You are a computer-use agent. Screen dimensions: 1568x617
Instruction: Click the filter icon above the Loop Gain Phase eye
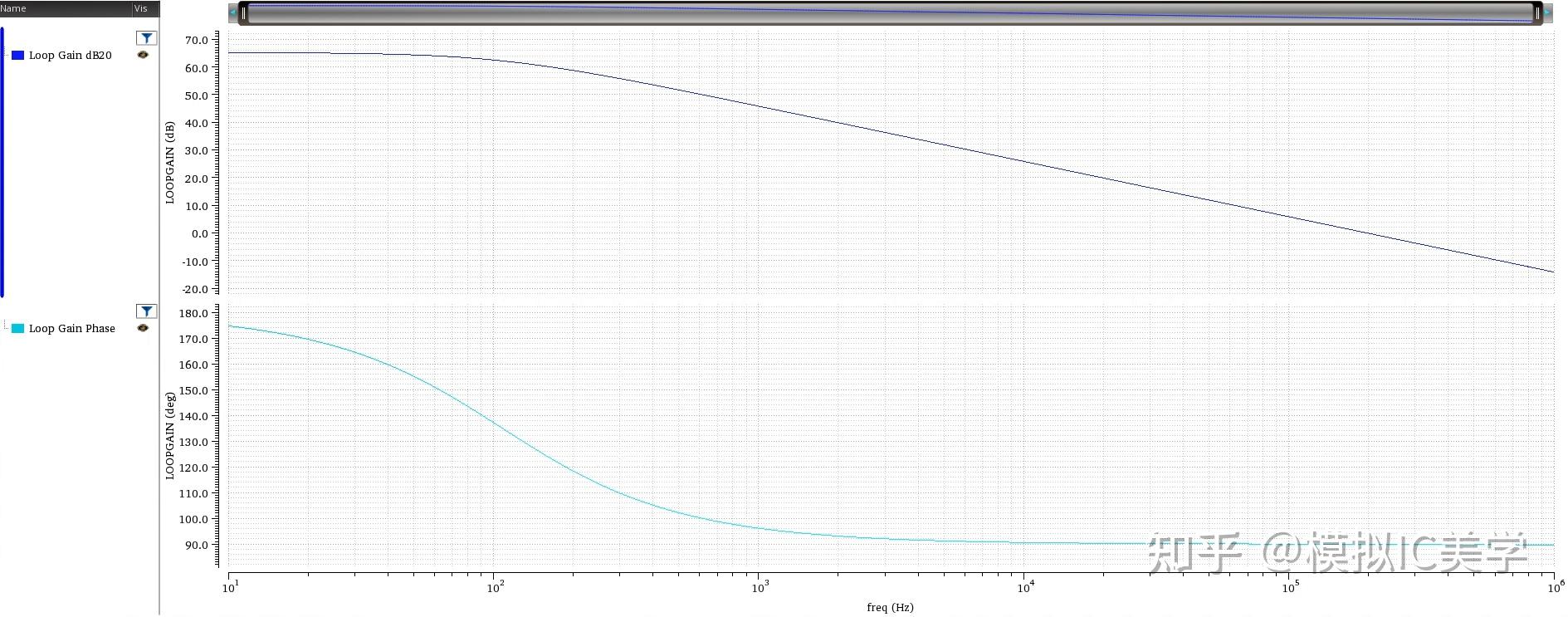(x=146, y=311)
